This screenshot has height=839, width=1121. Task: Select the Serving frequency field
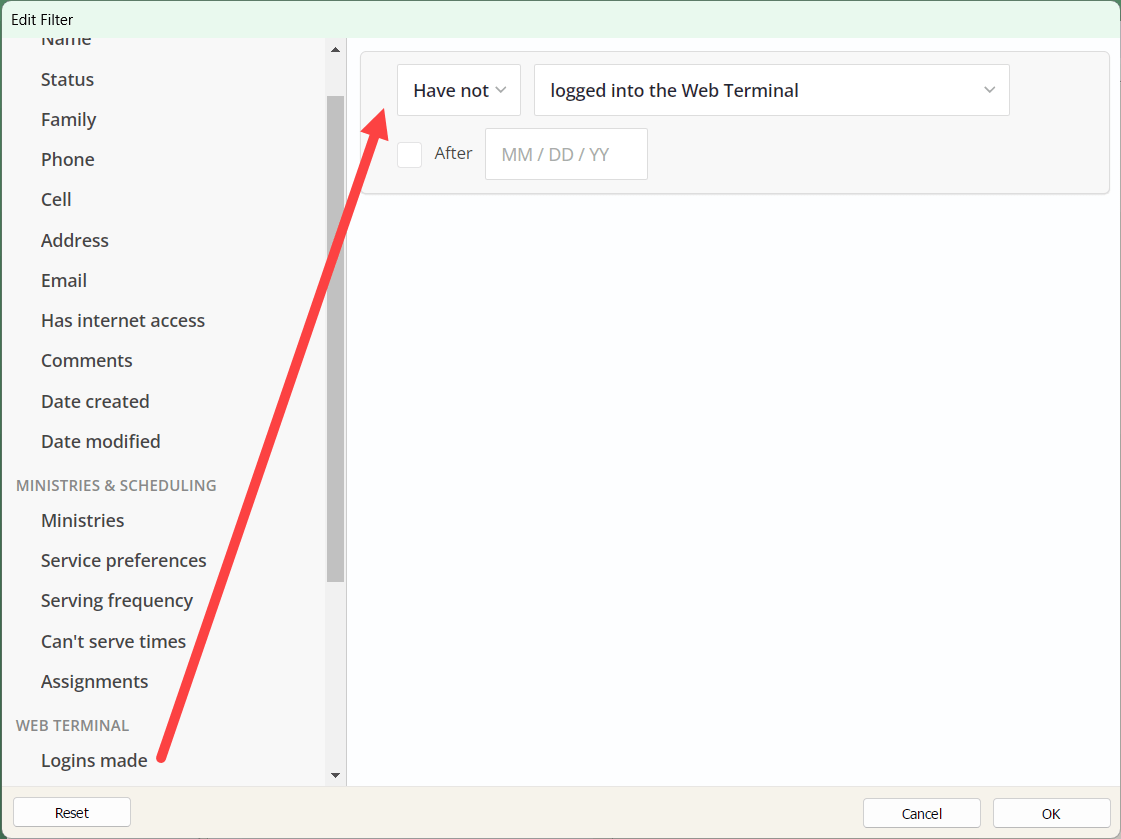pyautogui.click(x=117, y=600)
